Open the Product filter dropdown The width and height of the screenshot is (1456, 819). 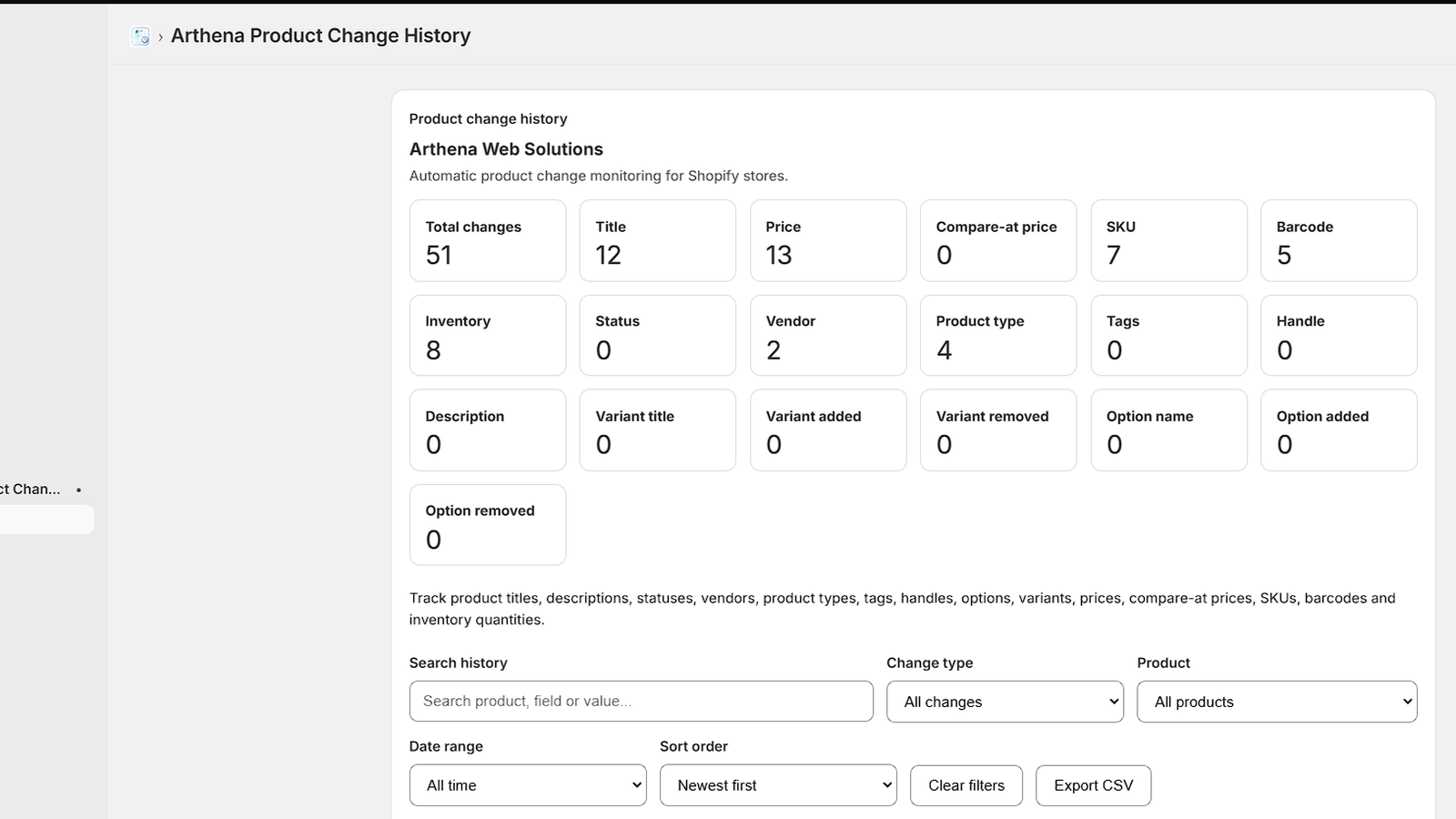(1277, 702)
